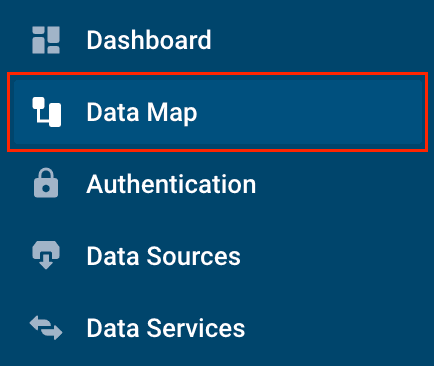This screenshot has width=434, height=366.
Task: Click the "Dashboard" text label
Action: (149, 40)
